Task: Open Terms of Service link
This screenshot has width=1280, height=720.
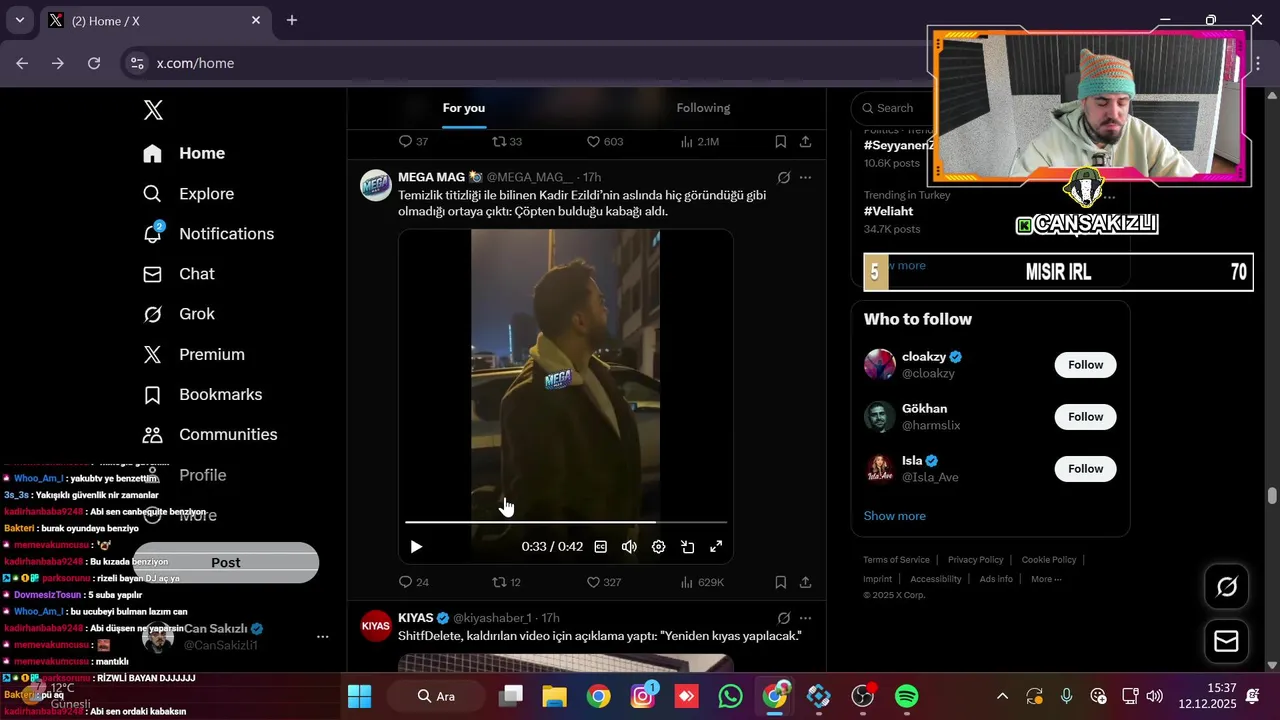Action: [896, 560]
